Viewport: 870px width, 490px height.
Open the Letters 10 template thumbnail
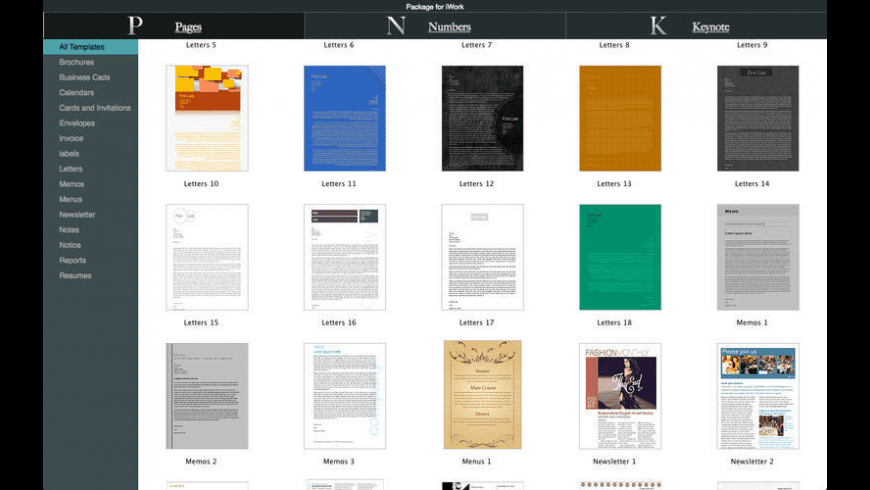click(207, 118)
